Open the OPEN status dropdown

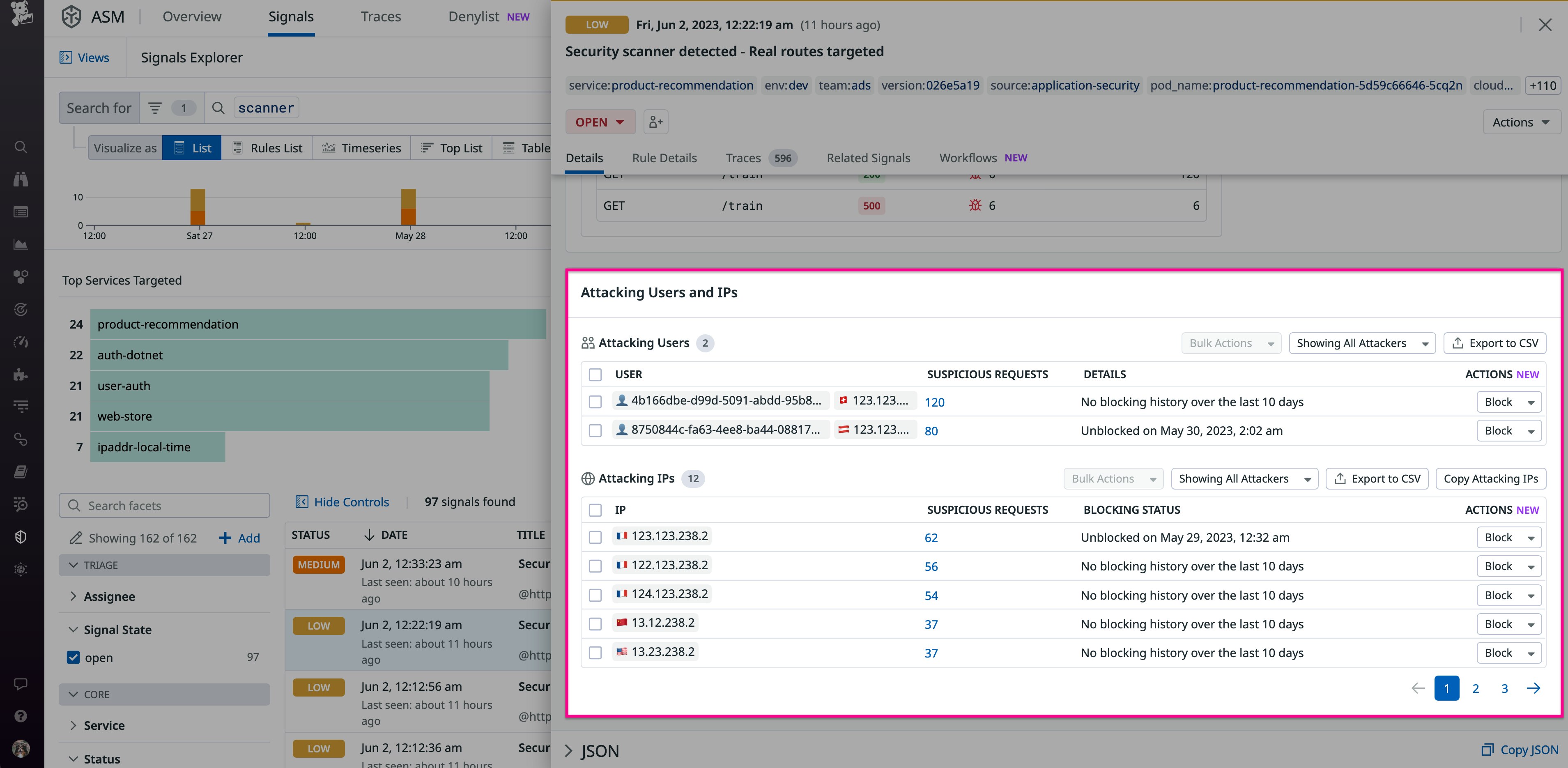[x=600, y=122]
